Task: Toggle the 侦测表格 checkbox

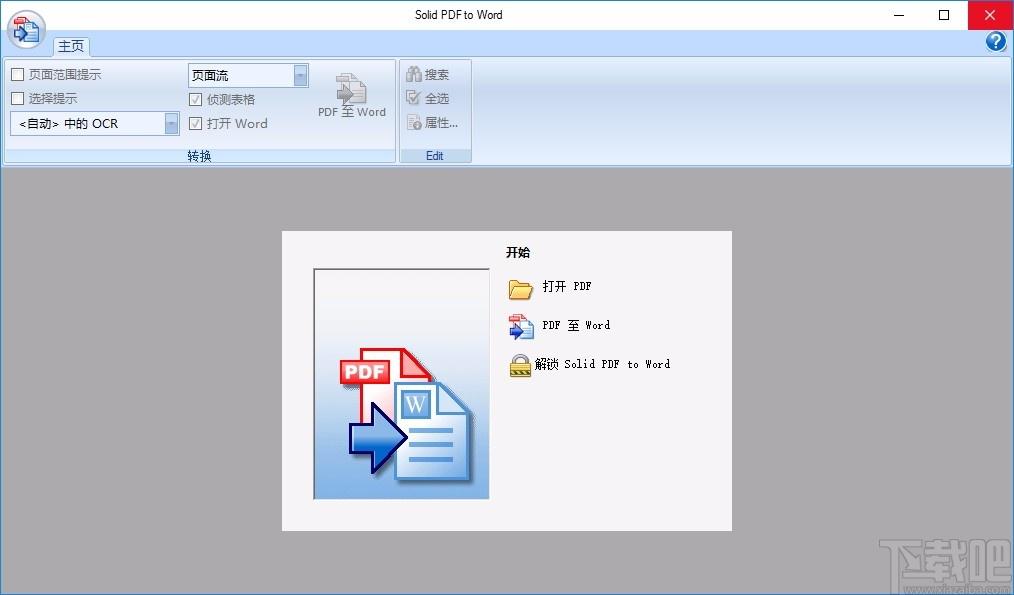Action: (195, 100)
